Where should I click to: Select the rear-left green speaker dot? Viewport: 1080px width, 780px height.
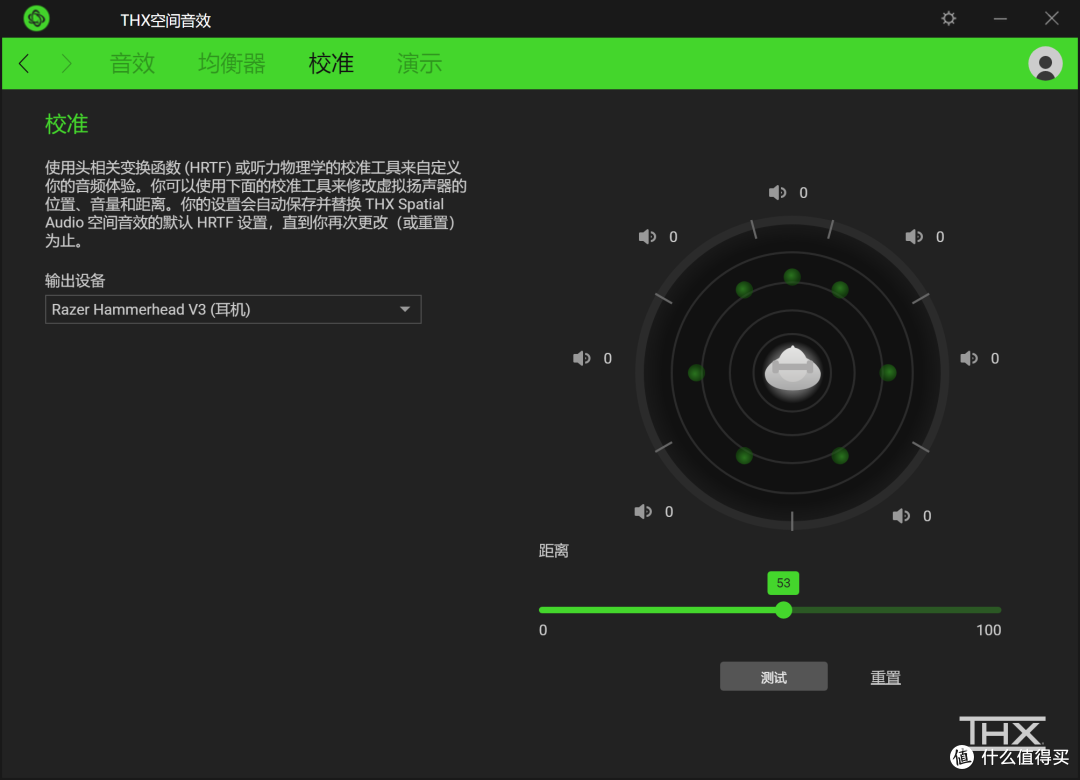744,455
